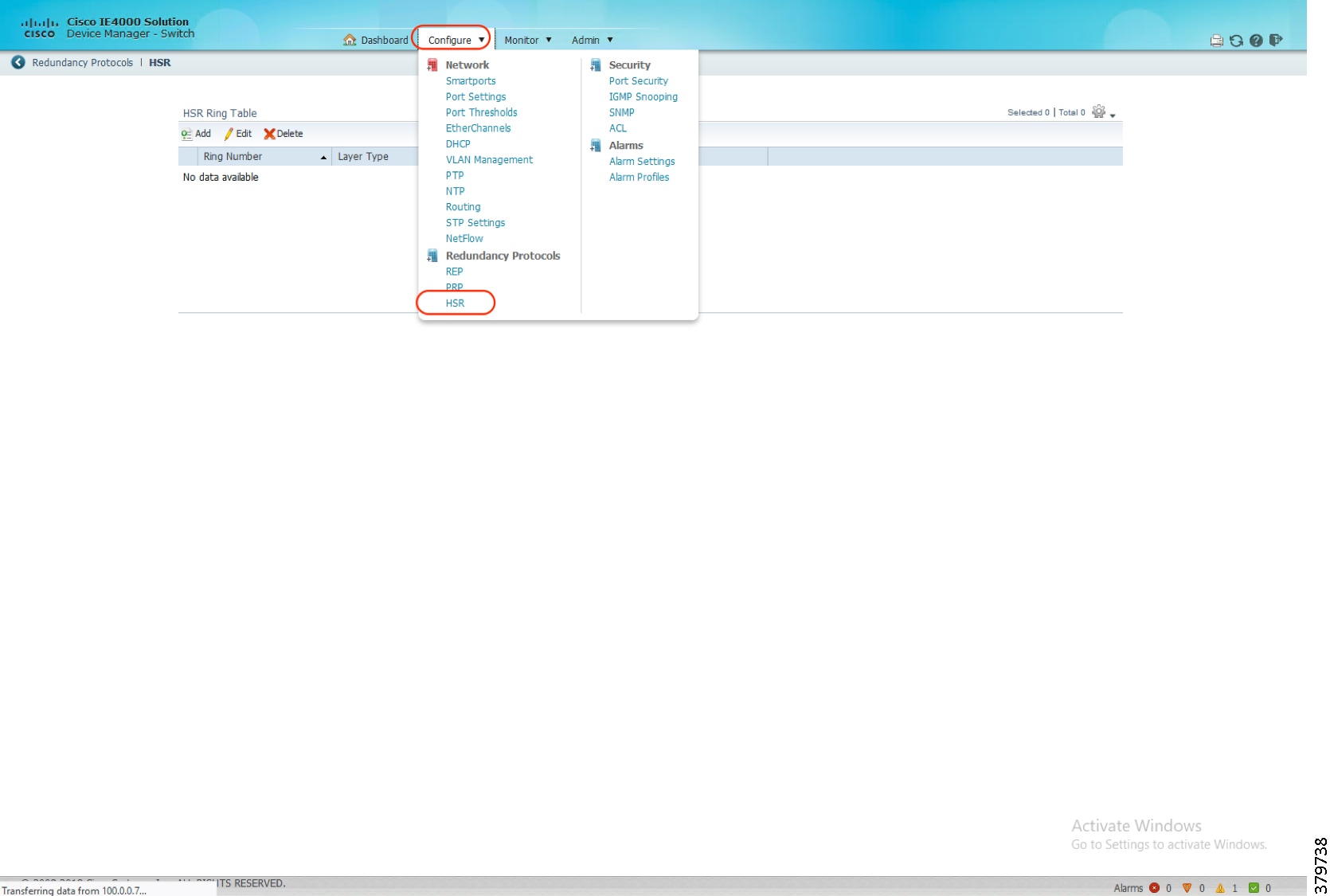Click the Redundancy Protocols breadcrumb link
The height and width of the screenshot is (896, 1330).
[83, 63]
